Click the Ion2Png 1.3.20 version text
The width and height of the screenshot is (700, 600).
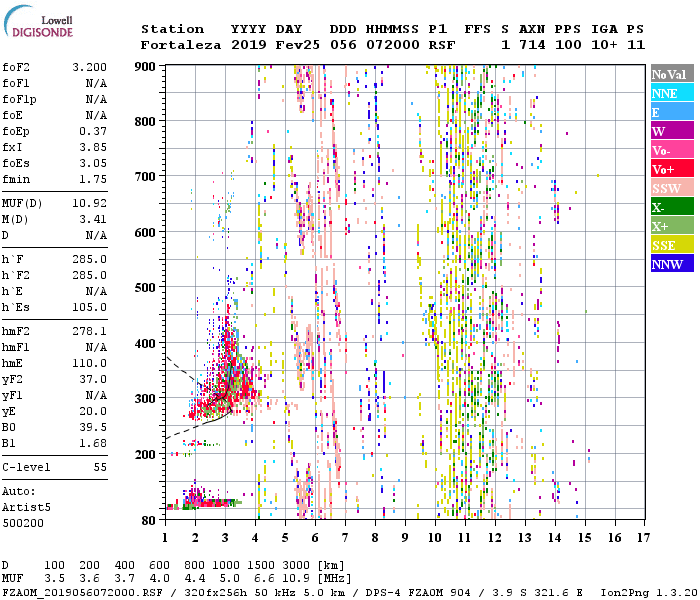coord(649,592)
